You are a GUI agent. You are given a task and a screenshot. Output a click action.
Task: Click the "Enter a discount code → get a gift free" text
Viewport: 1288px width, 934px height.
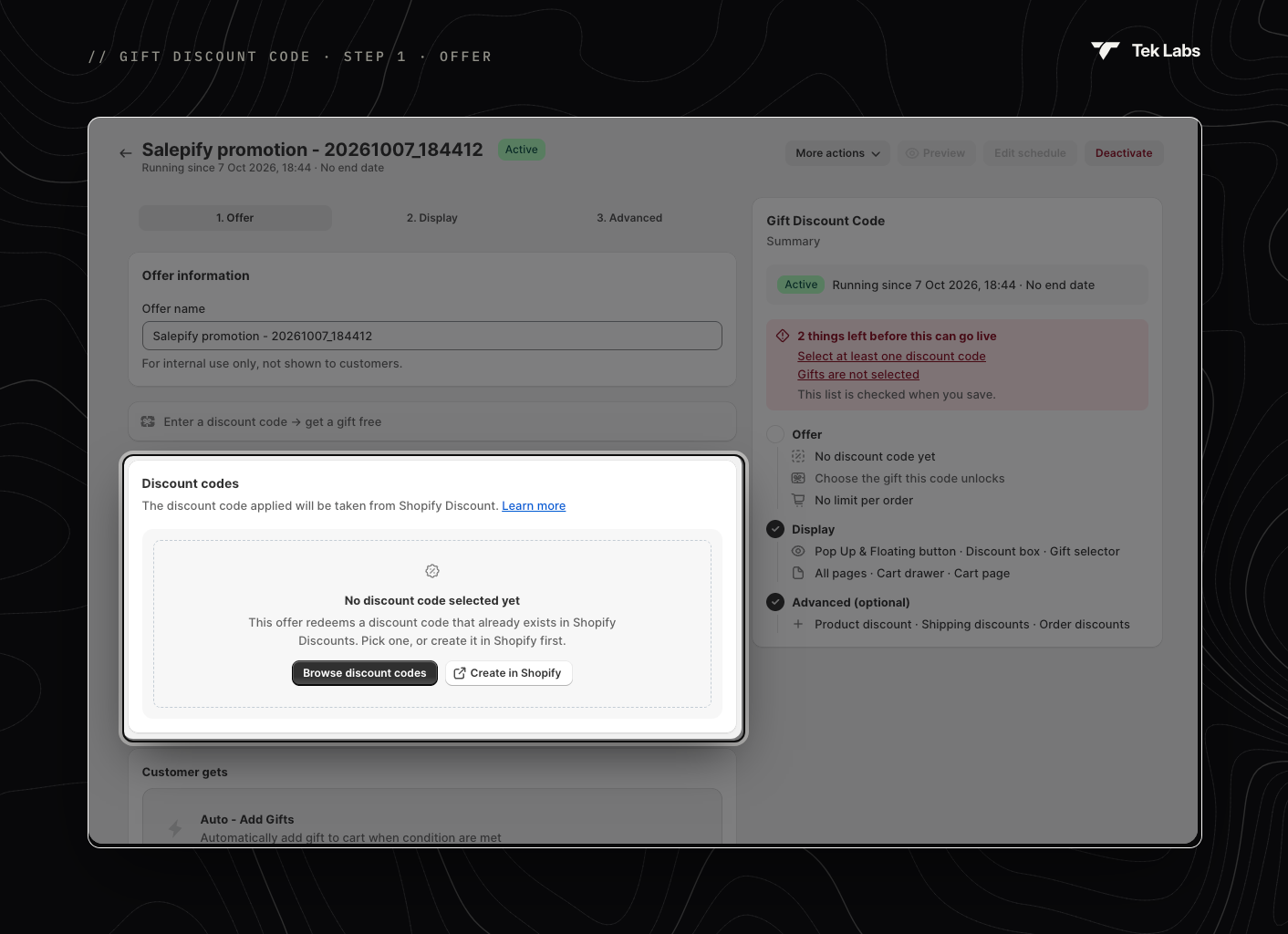[x=273, y=422]
